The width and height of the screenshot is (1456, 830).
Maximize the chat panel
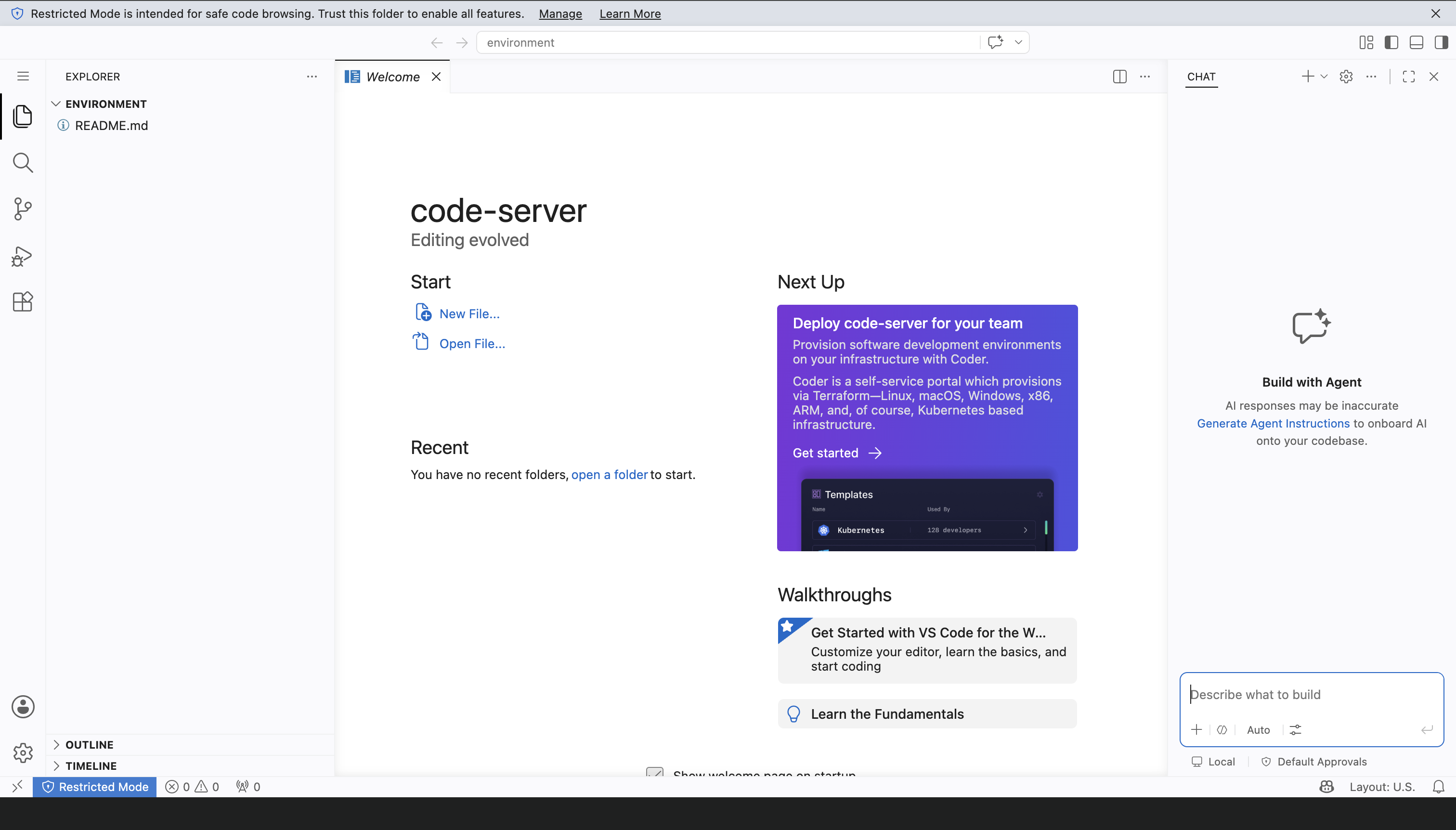pos(1409,77)
